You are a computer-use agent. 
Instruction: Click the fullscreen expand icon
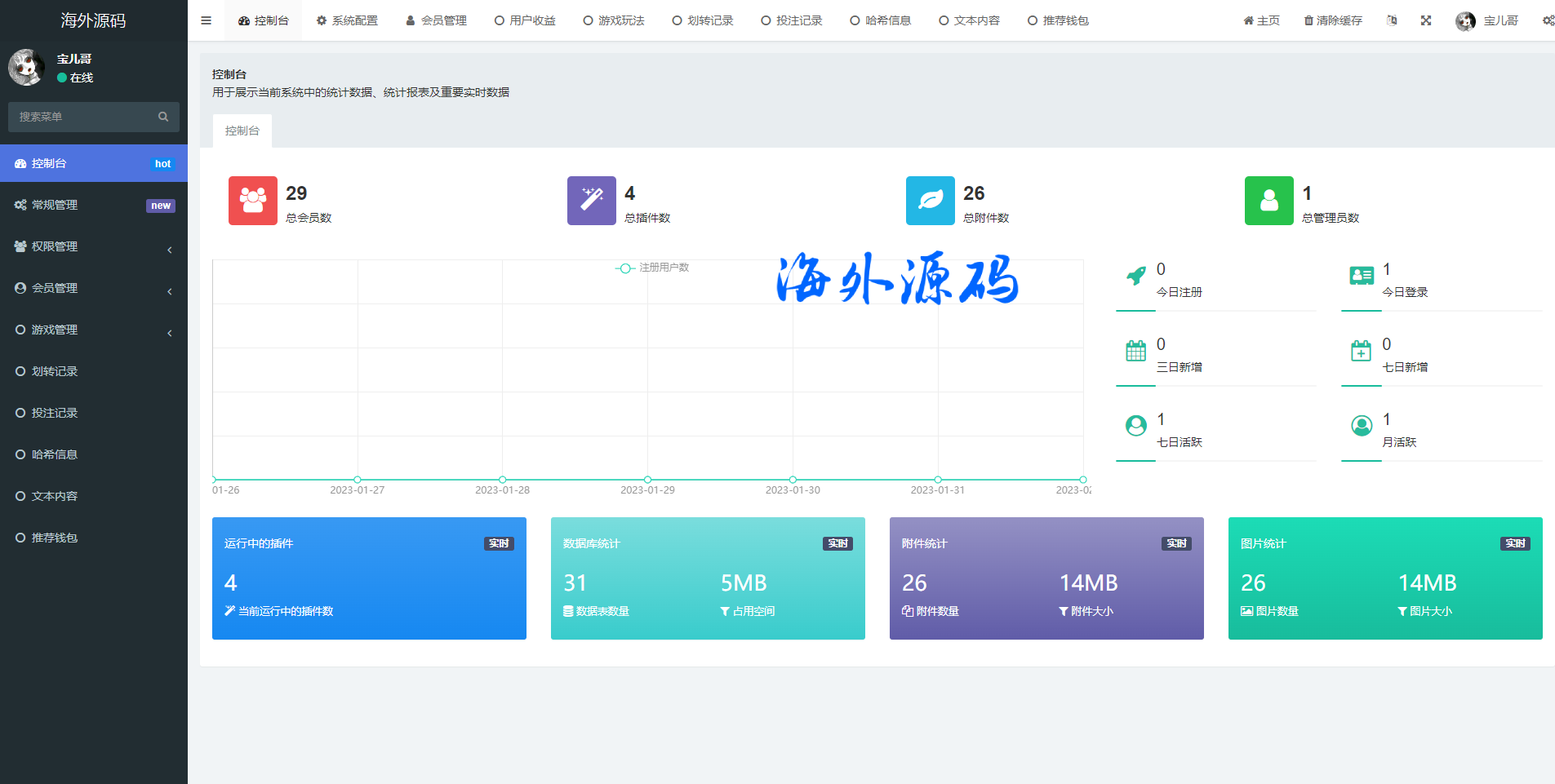pyautogui.click(x=1425, y=20)
